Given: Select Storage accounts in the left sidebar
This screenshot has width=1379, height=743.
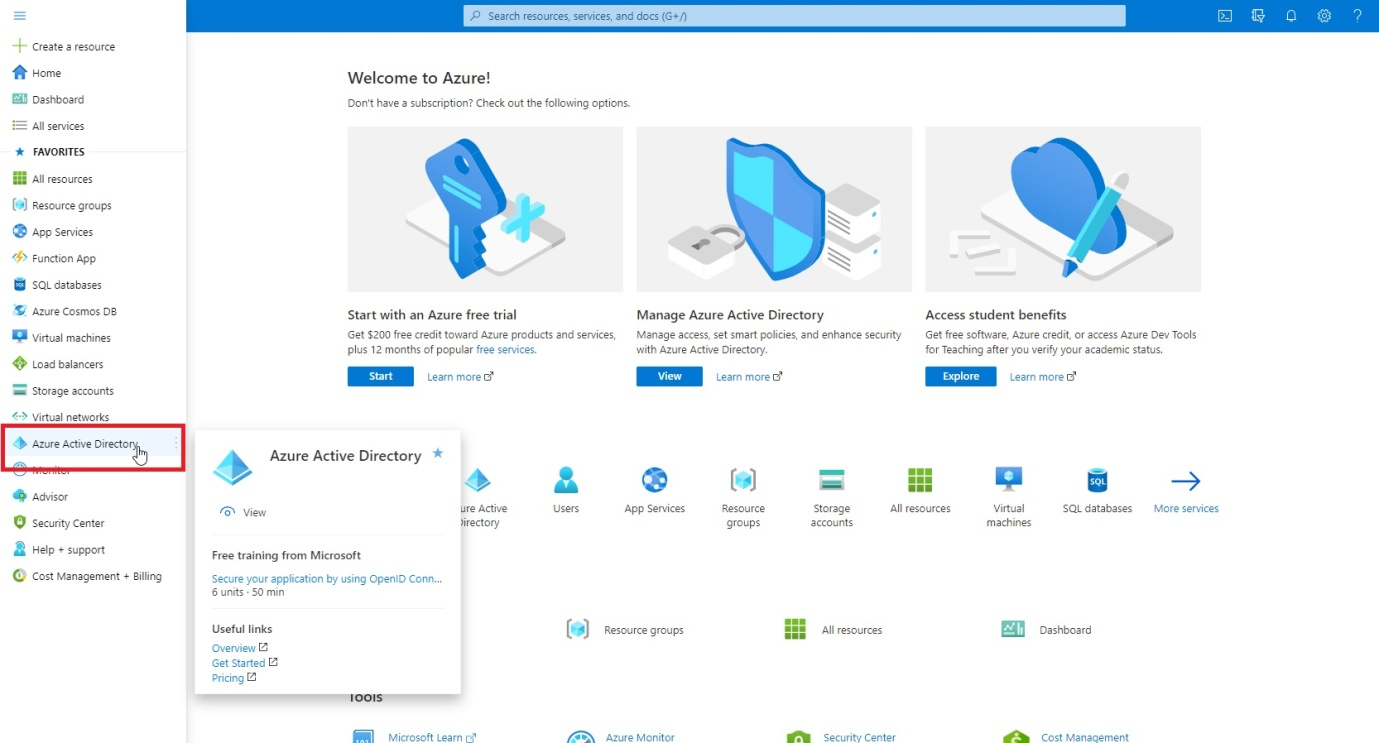Looking at the screenshot, I should pos(73,391).
